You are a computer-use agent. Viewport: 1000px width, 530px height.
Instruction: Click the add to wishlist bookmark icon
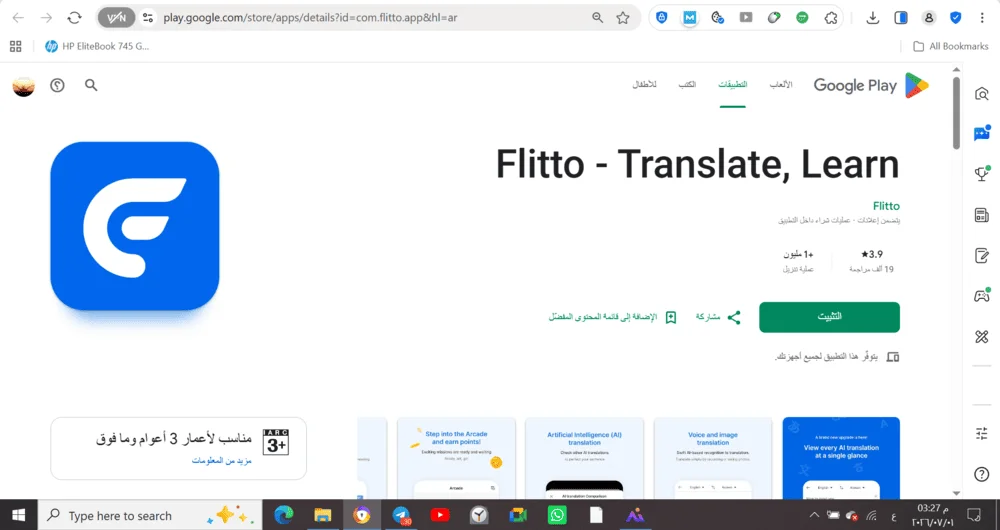pos(670,317)
